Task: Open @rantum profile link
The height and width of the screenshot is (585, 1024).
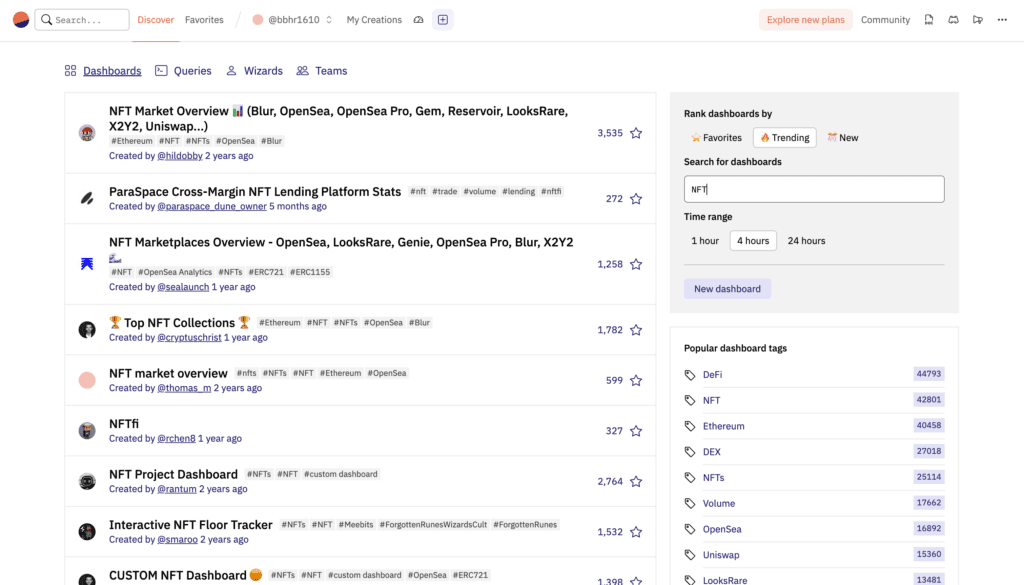Action: coord(177,489)
